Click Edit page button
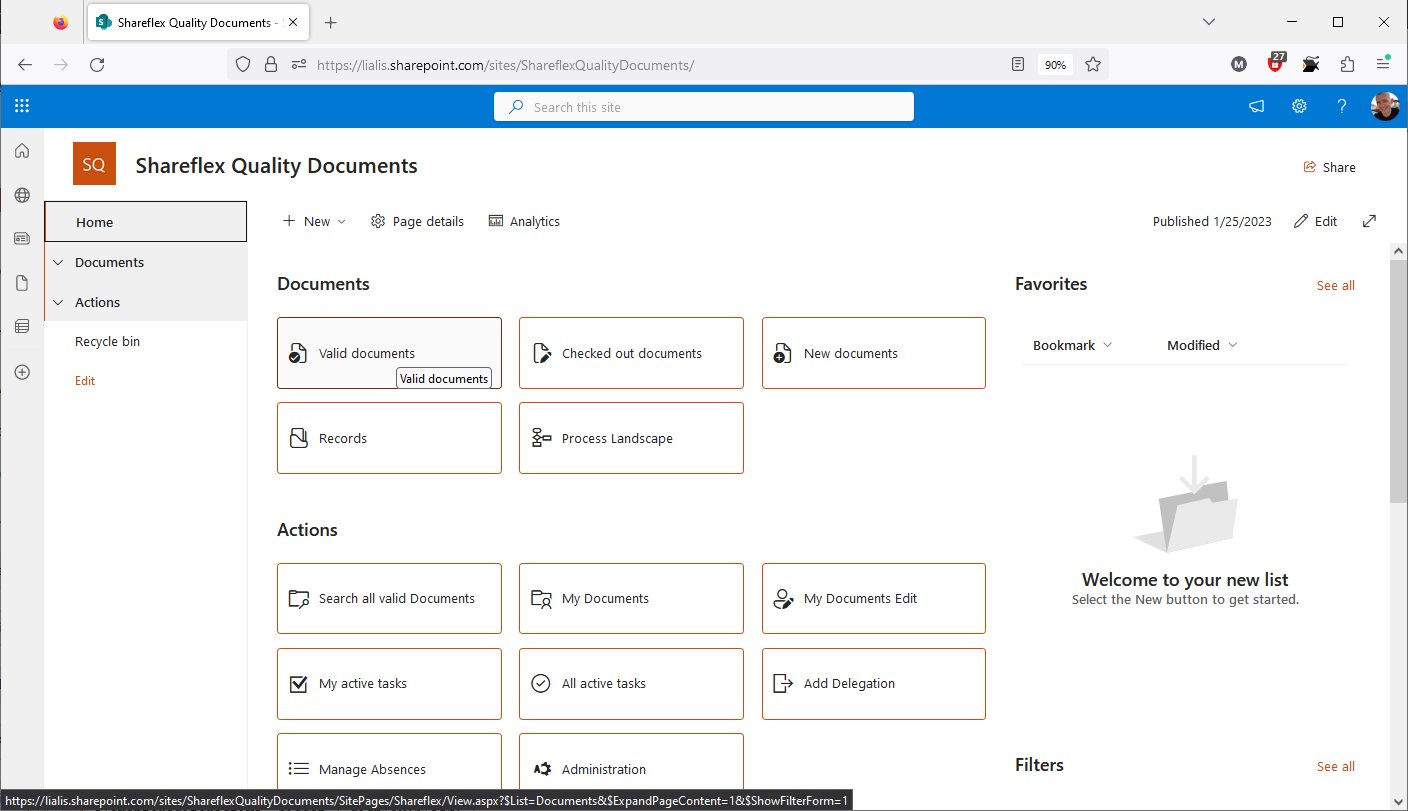This screenshot has height=811, width=1408. click(1315, 221)
